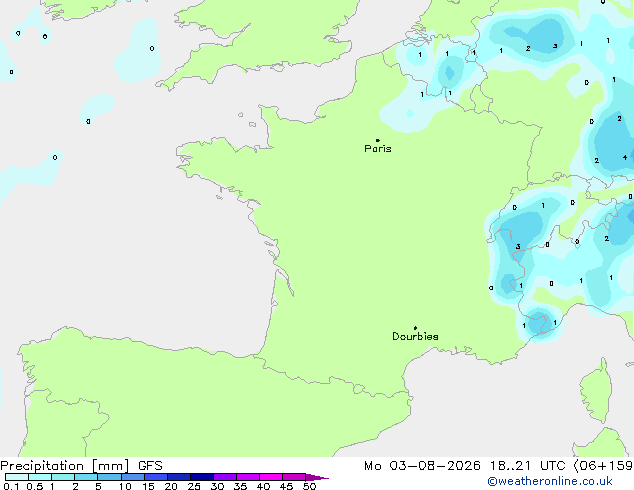Click the "25" legend scale value

194,486
